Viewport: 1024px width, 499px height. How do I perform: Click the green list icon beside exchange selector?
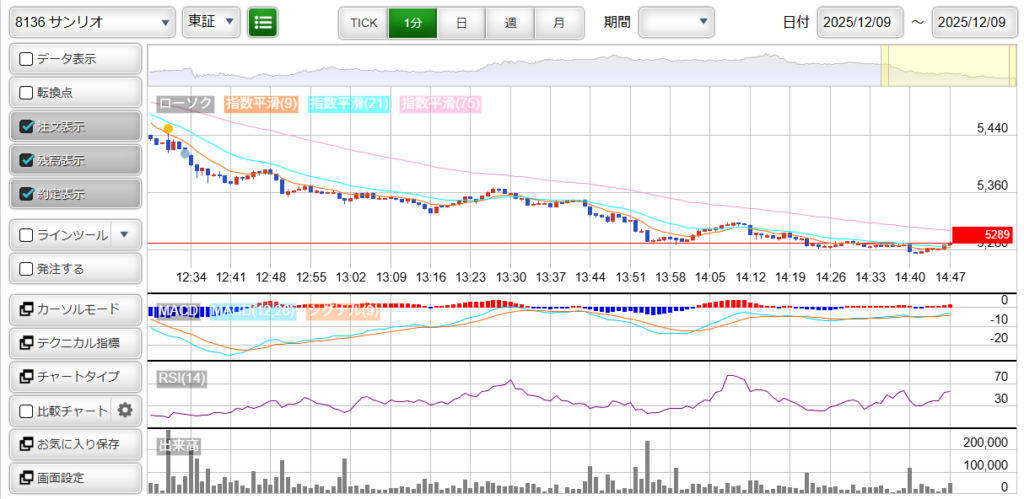tap(264, 22)
